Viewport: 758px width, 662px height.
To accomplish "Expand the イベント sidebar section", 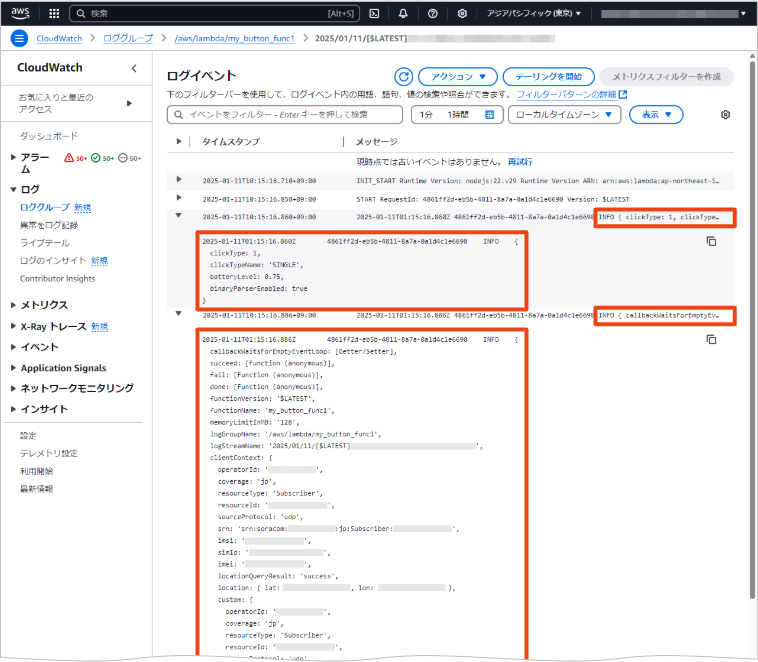I will (14, 347).
